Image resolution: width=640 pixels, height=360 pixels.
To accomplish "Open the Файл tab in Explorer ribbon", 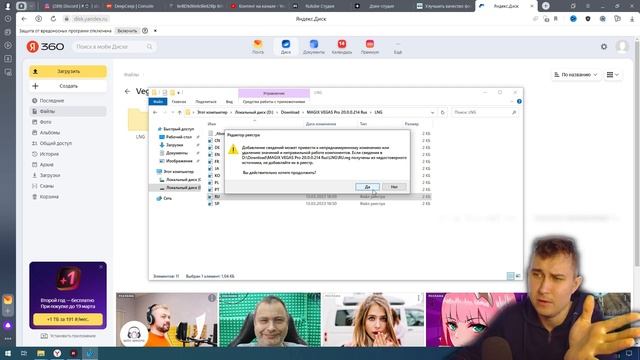I will point(158,102).
